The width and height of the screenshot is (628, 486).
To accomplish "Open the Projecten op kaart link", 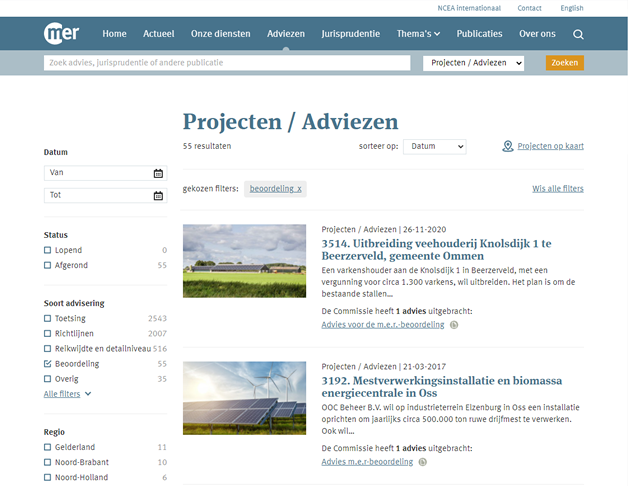I will tap(550, 146).
